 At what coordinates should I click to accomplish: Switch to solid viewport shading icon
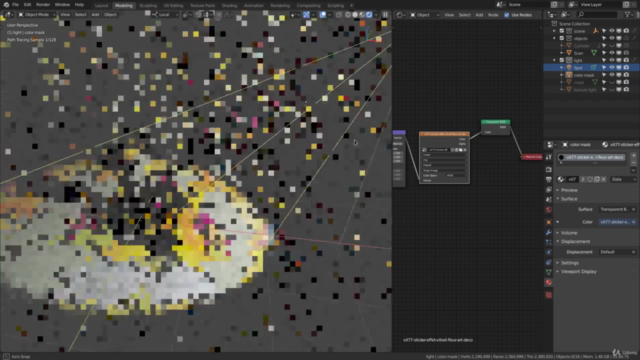click(x=355, y=15)
